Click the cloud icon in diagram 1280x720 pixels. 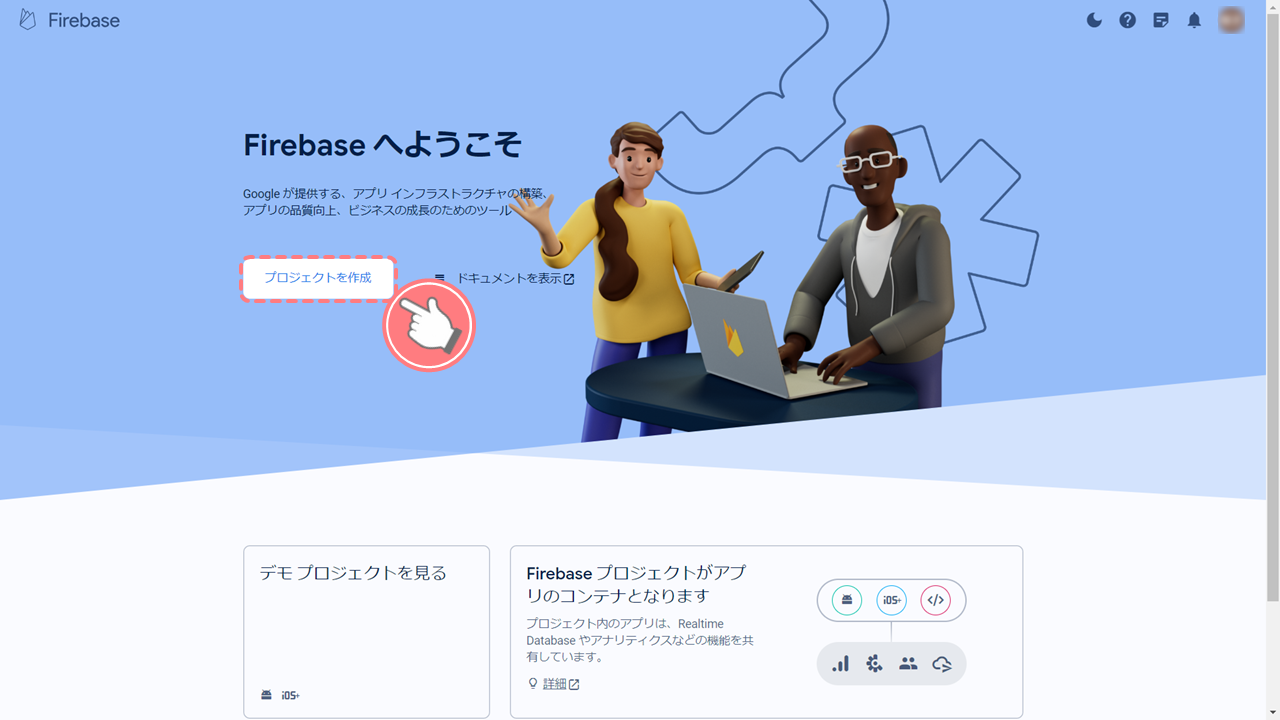941,663
